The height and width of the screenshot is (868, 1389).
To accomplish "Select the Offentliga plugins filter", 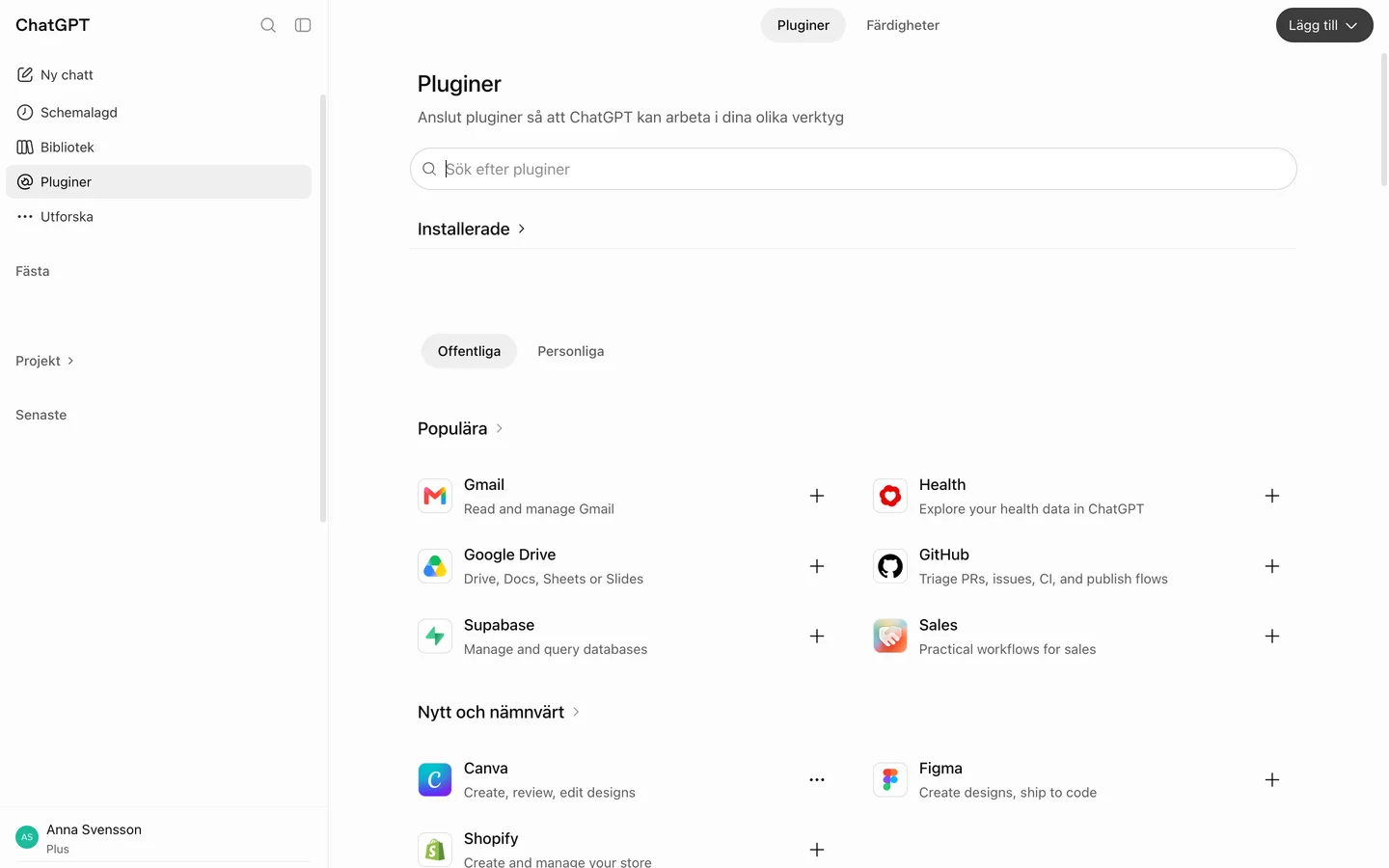I will click(469, 351).
